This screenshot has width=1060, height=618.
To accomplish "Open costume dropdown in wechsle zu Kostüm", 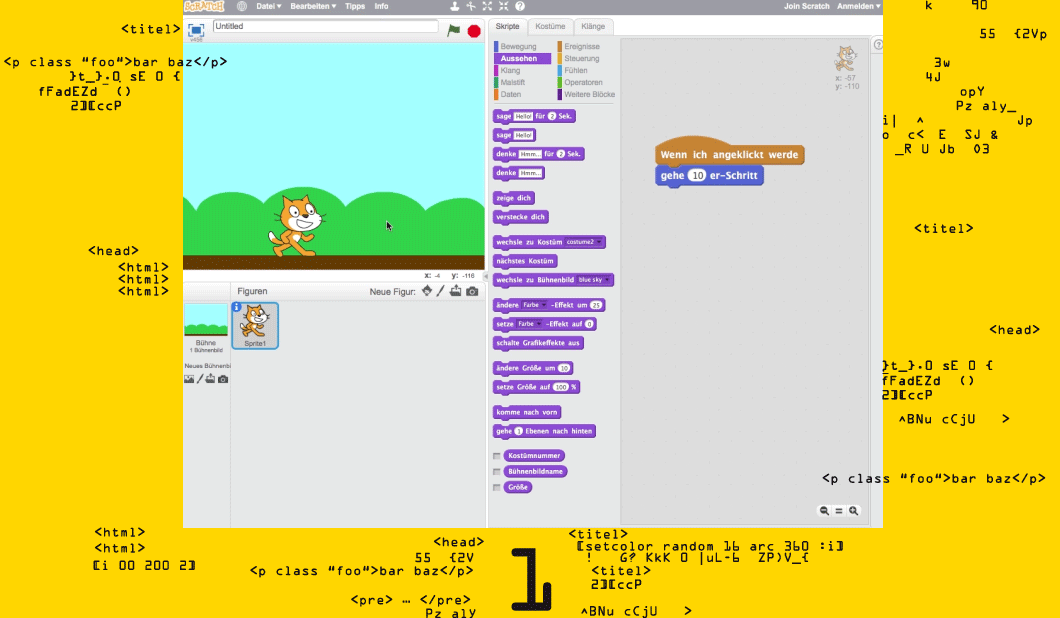I will point(583,242).
